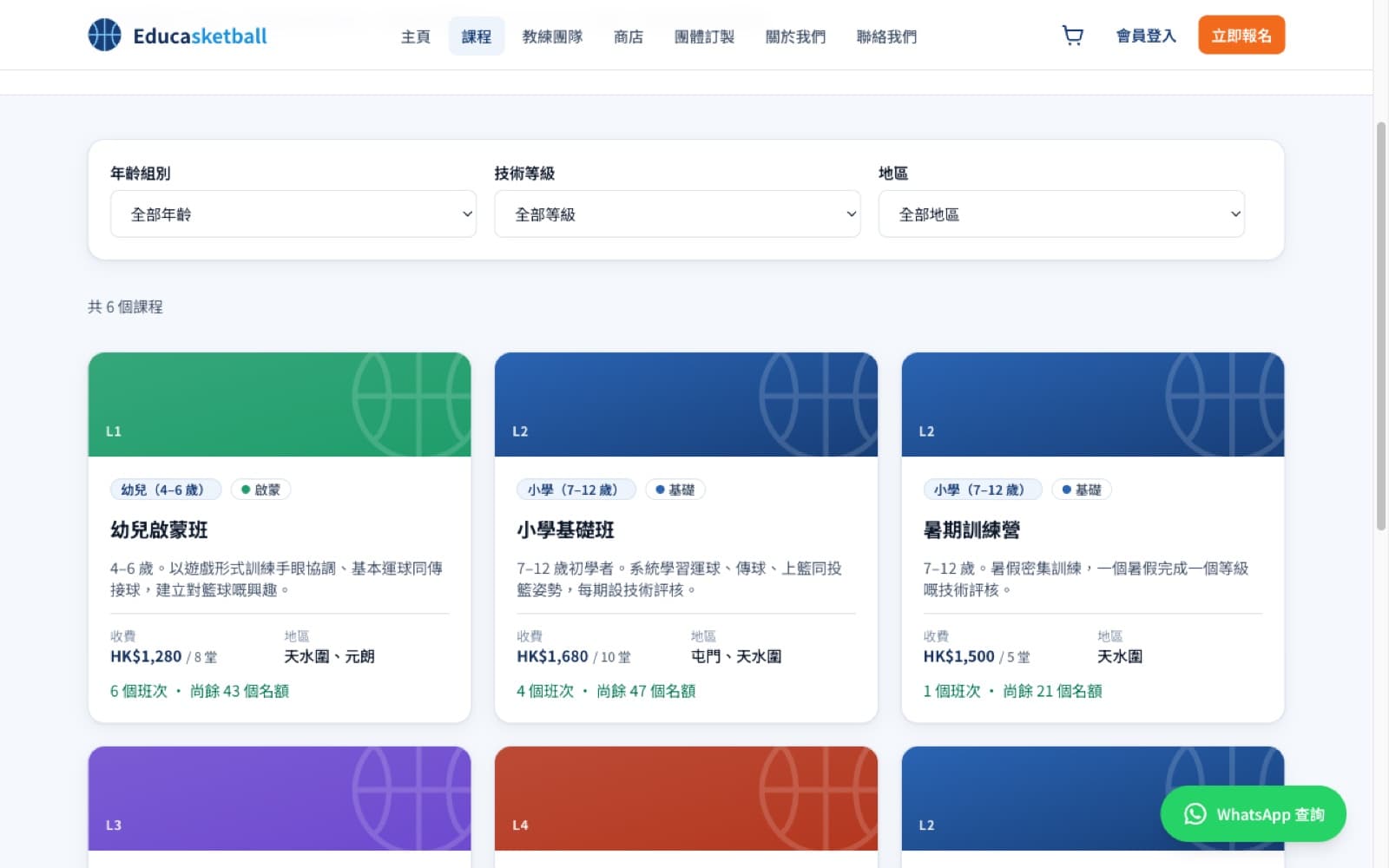The image size is (1389, 868).
Task: Click the blue banner of 暑期訓練營
Action: [1093, 404]
